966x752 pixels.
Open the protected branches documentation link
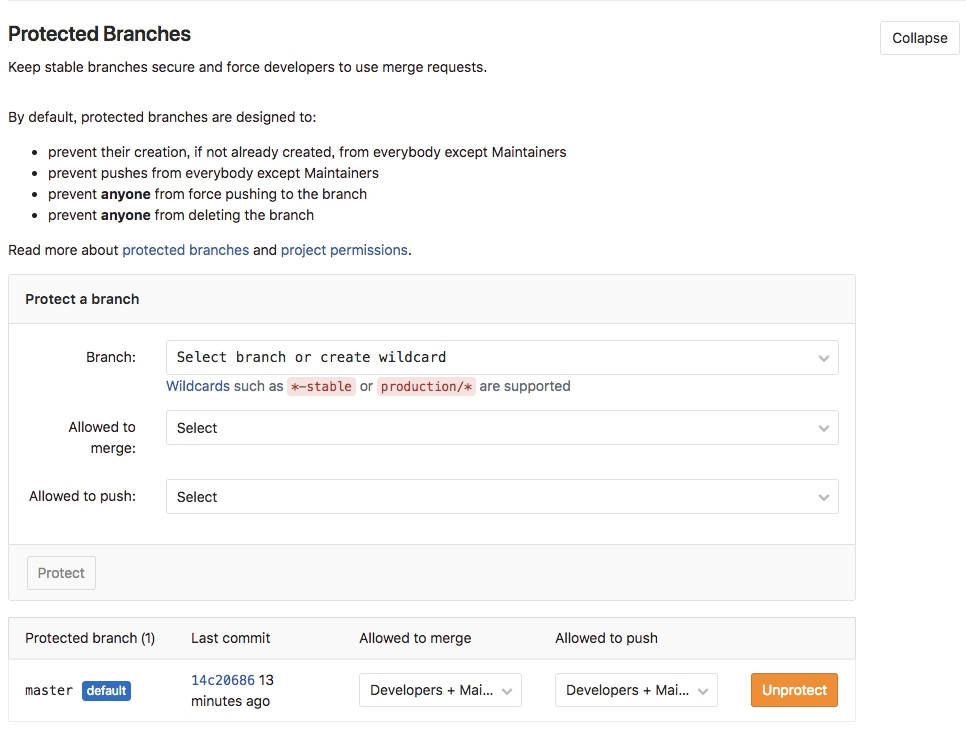(185, 250)
